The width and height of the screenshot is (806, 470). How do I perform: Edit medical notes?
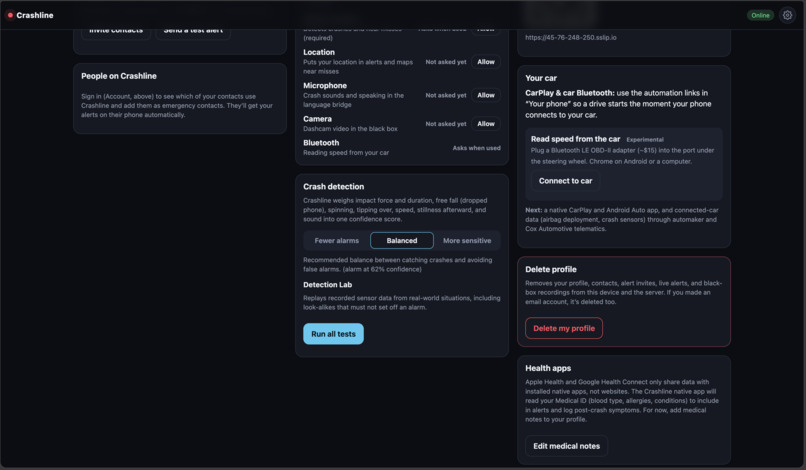pyautogui.click(x=566, y=446)
